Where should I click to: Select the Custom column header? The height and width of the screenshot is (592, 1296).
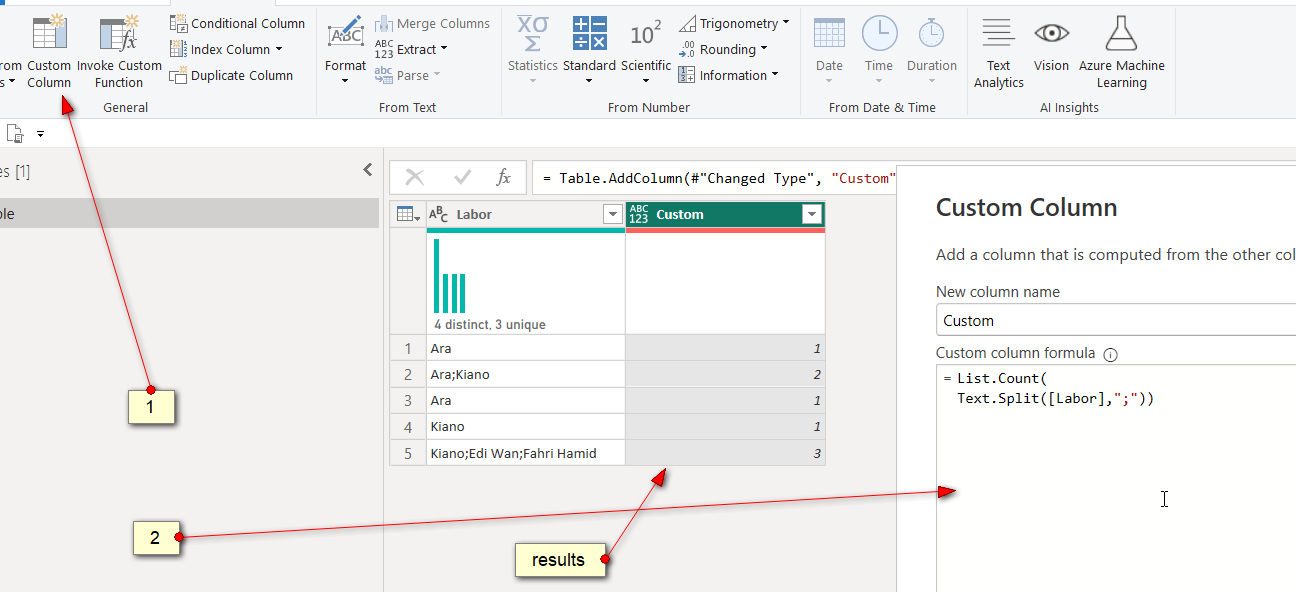click(725, 214)
